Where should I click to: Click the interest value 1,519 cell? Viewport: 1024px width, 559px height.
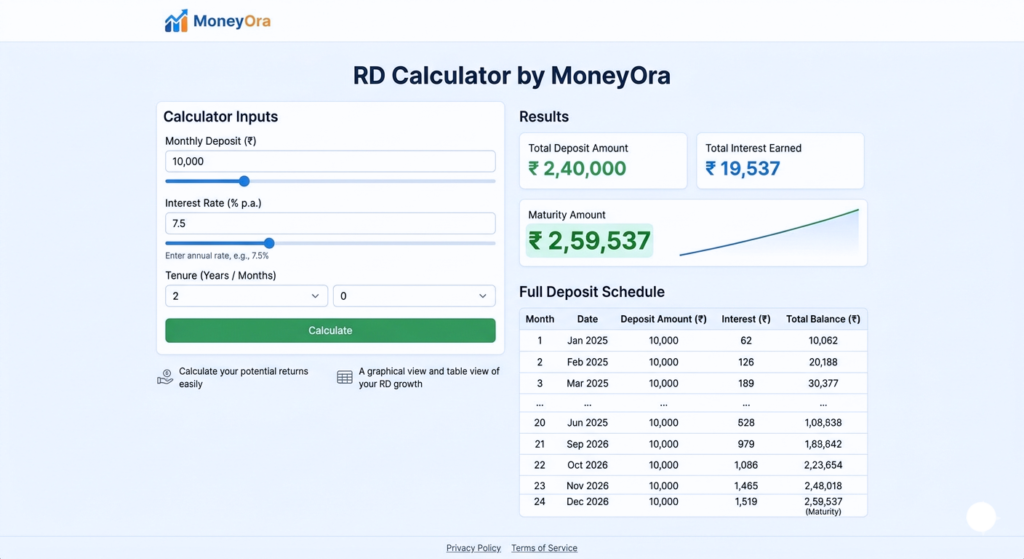click(x=746, y=502)
